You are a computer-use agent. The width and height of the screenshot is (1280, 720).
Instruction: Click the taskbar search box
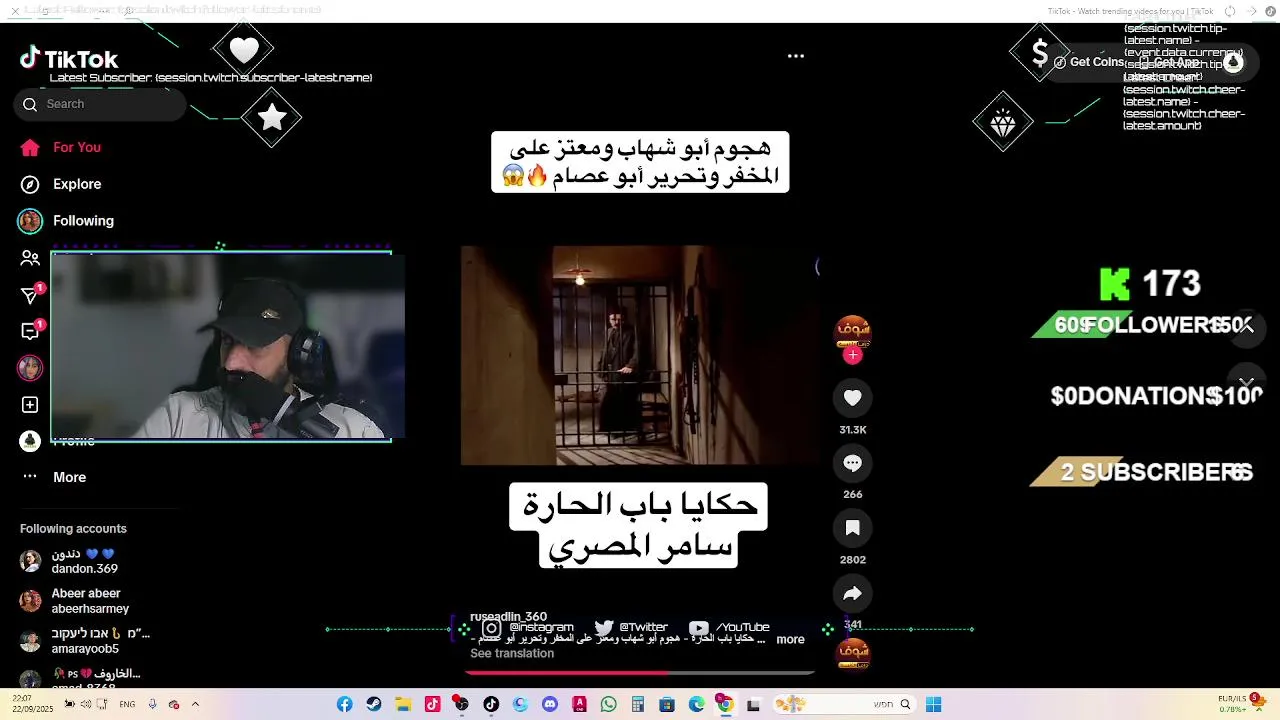844,704
